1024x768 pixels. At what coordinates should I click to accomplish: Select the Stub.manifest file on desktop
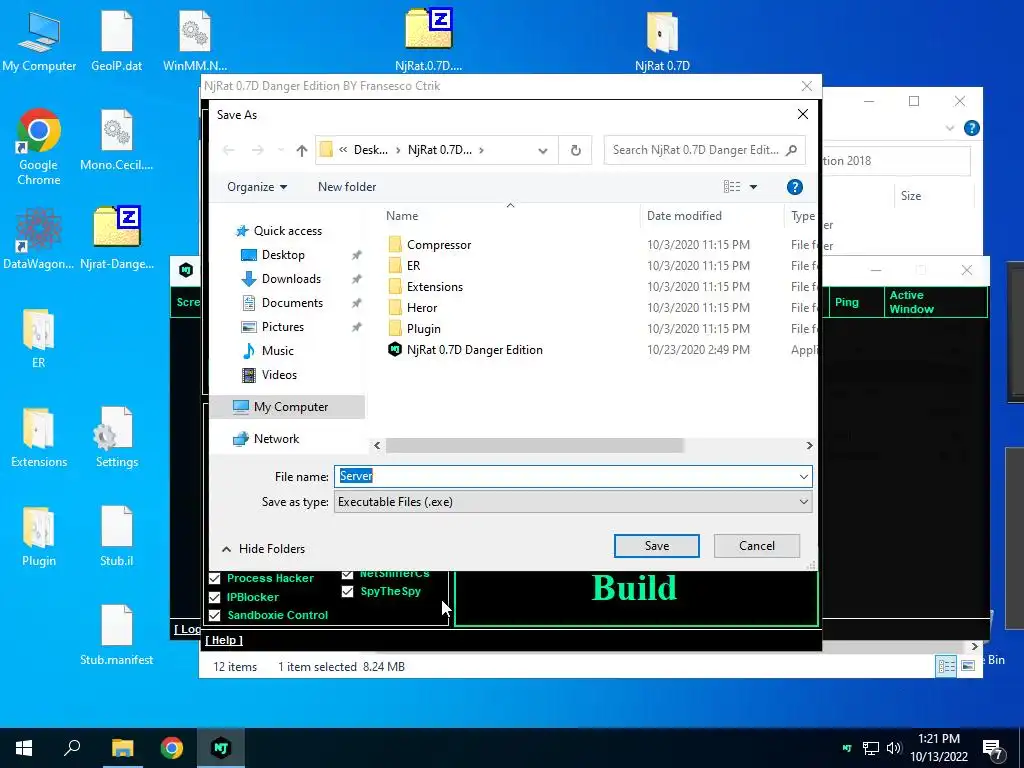(x=117, y=635)
